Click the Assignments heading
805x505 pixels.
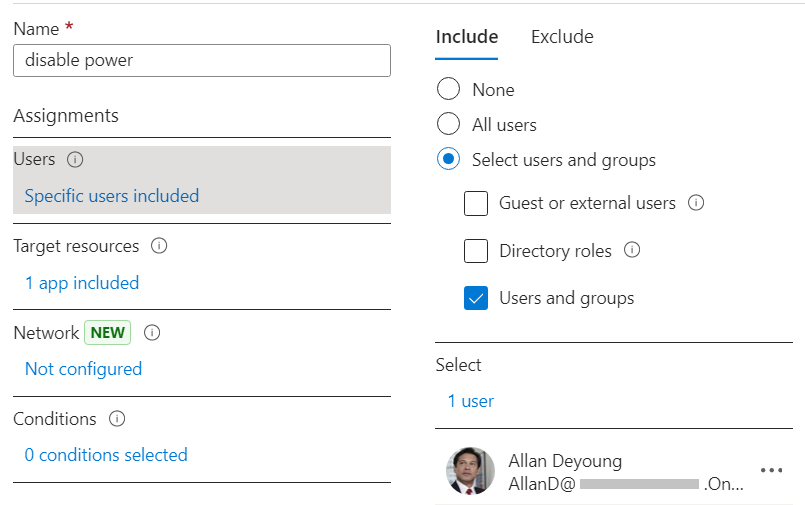[x=66, y=116]
